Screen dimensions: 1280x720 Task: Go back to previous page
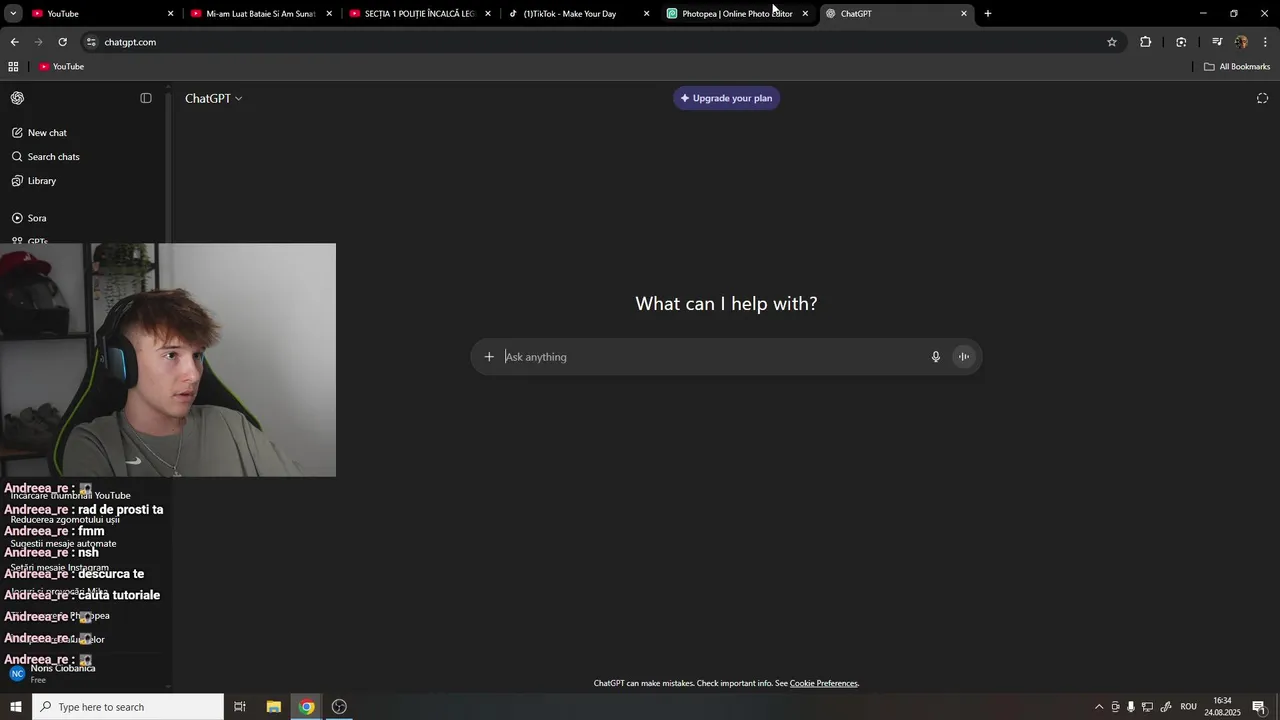point(15,42)
